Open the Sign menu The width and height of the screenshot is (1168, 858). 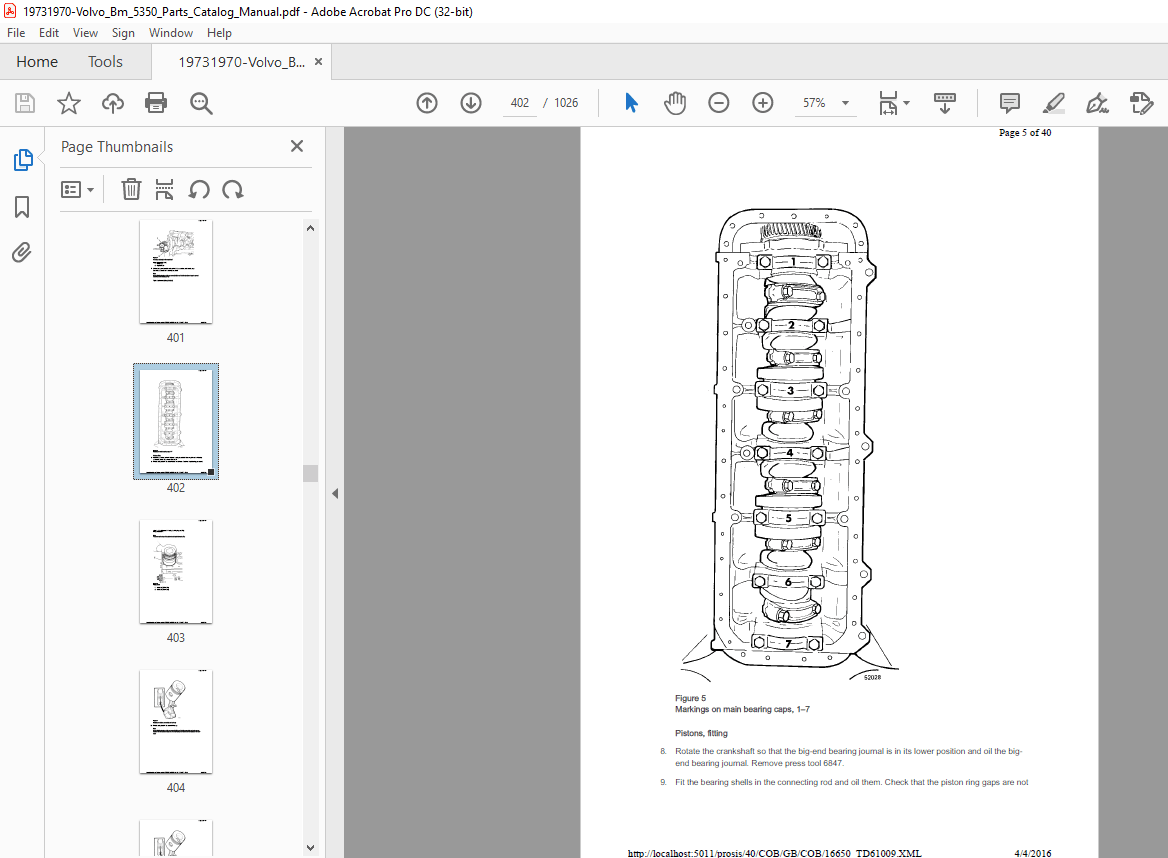(123, 33)
